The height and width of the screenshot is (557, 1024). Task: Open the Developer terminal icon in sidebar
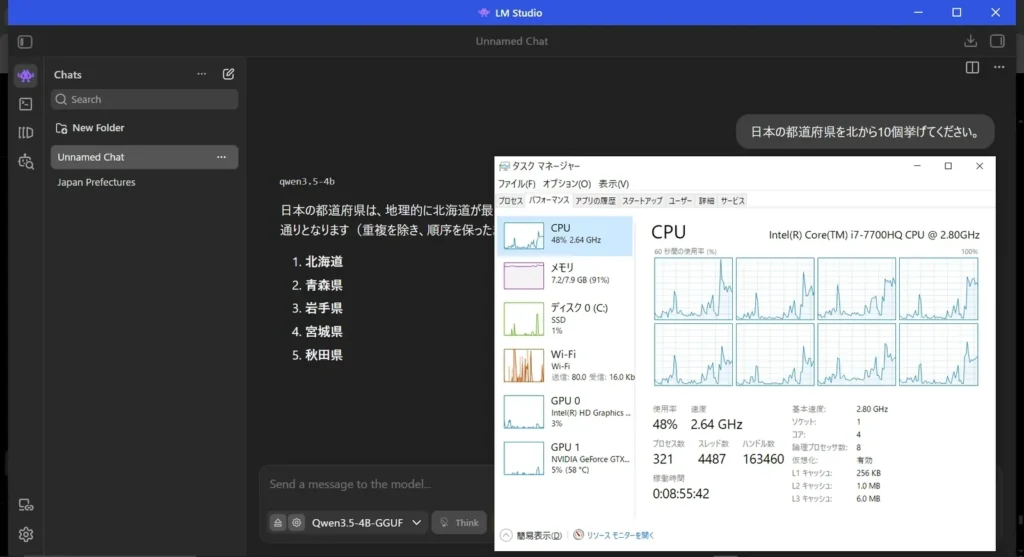25,104
